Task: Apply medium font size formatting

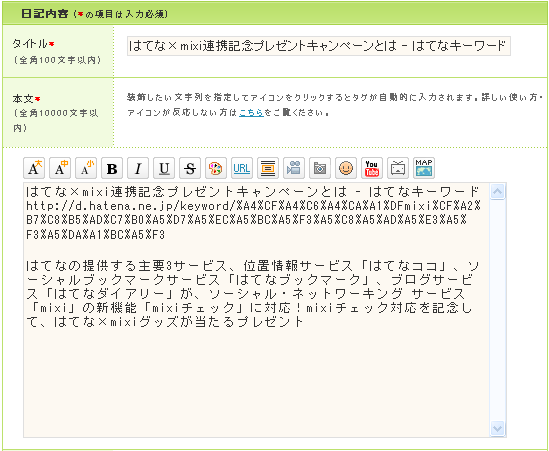Action: 60,168
